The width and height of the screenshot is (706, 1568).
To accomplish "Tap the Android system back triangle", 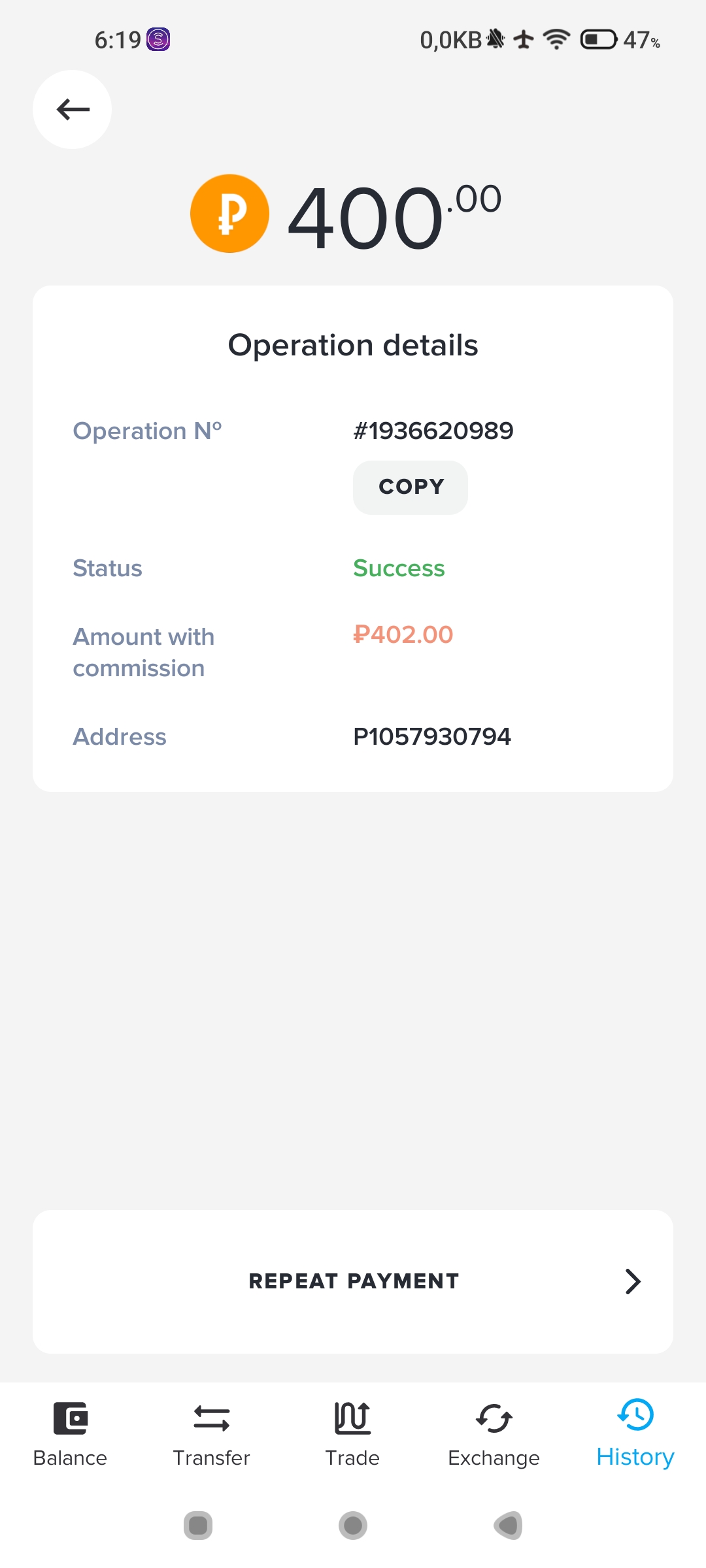I will (508, 1526).
